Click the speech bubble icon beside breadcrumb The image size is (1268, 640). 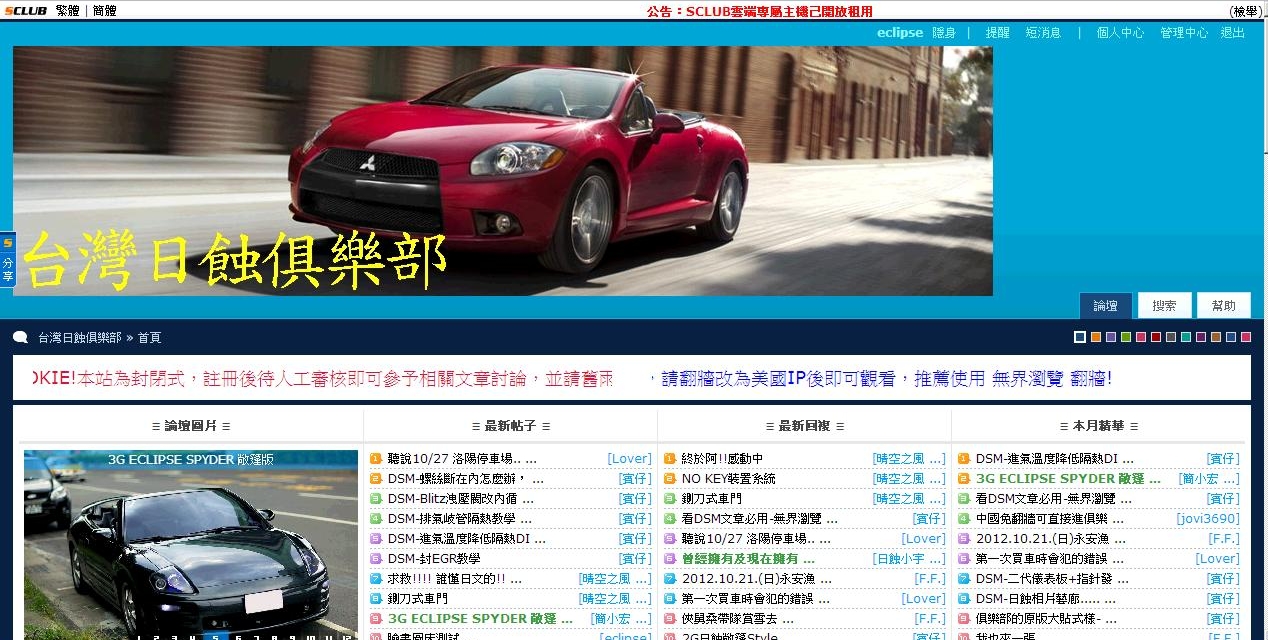coord(20,337)
